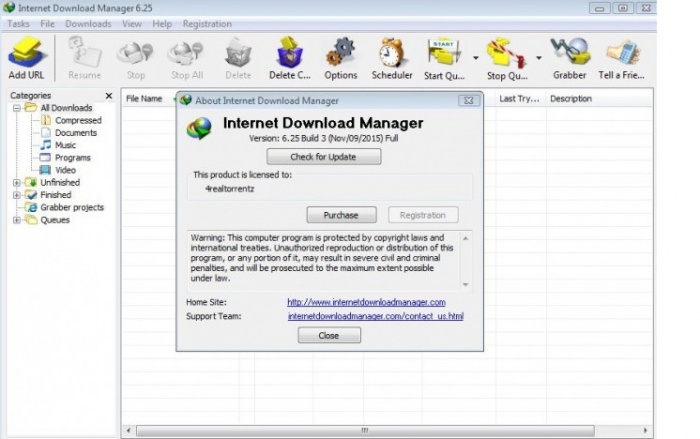Screen dimensions: 700x439
Task: Select the Documents category
Action: [75, 133]
